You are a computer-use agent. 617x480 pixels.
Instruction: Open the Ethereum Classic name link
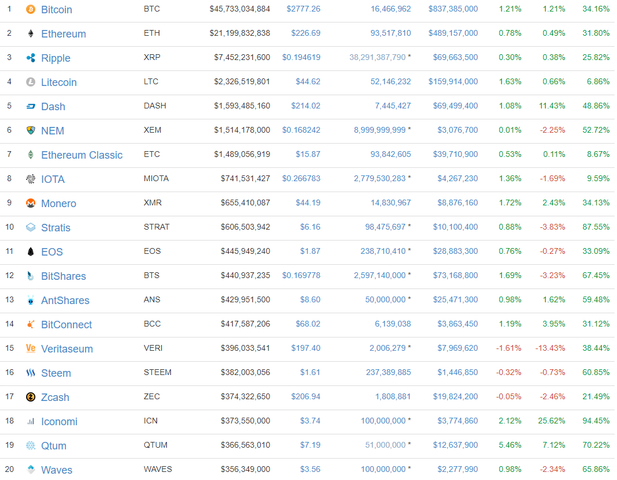pyautogui.click(x=82, y=155)
